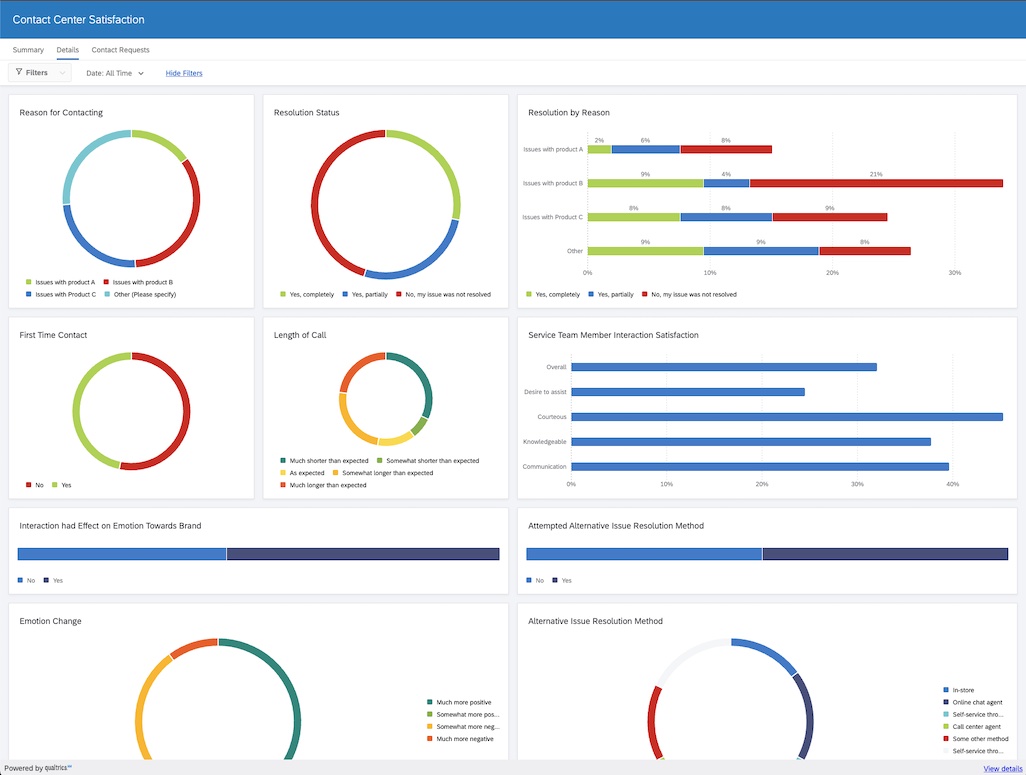Toggle Issues with product A legend swatch
The width and height of the screenshot is (1026, 775).
click(x=28, y=282)
